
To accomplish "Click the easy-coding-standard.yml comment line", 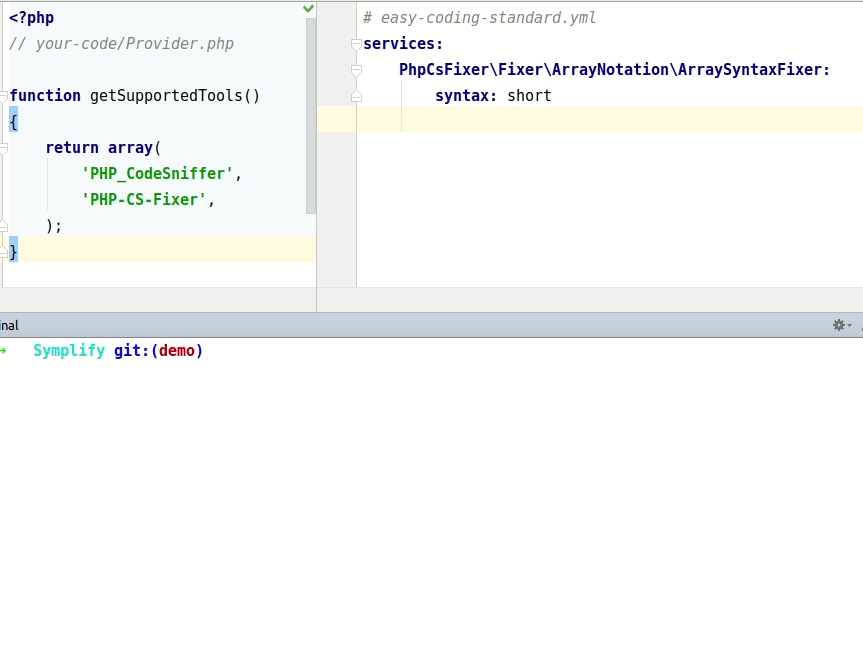I will 479,18.
